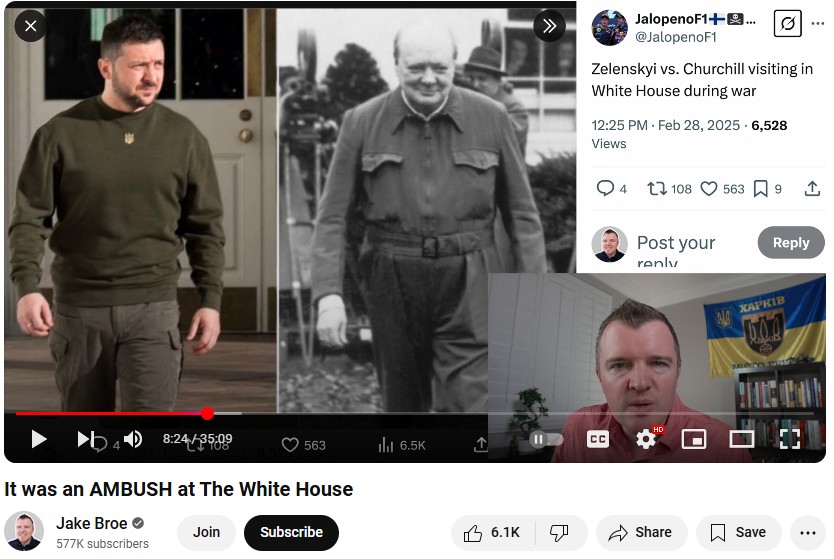The height and width of the screenshot is (559, 834).
Task: Share this video
Action: (641, 532)
